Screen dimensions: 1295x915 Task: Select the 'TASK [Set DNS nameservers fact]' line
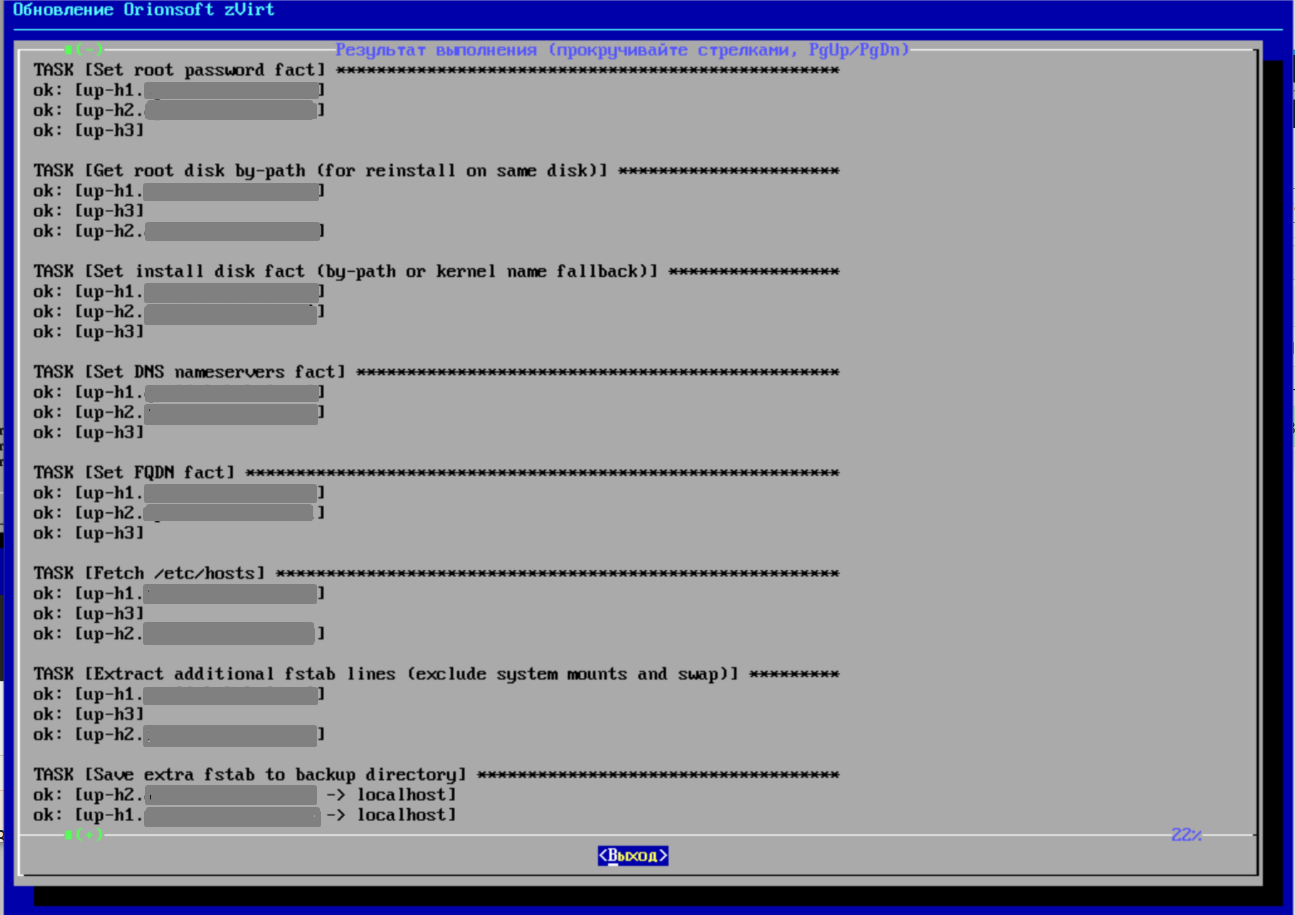436,372
